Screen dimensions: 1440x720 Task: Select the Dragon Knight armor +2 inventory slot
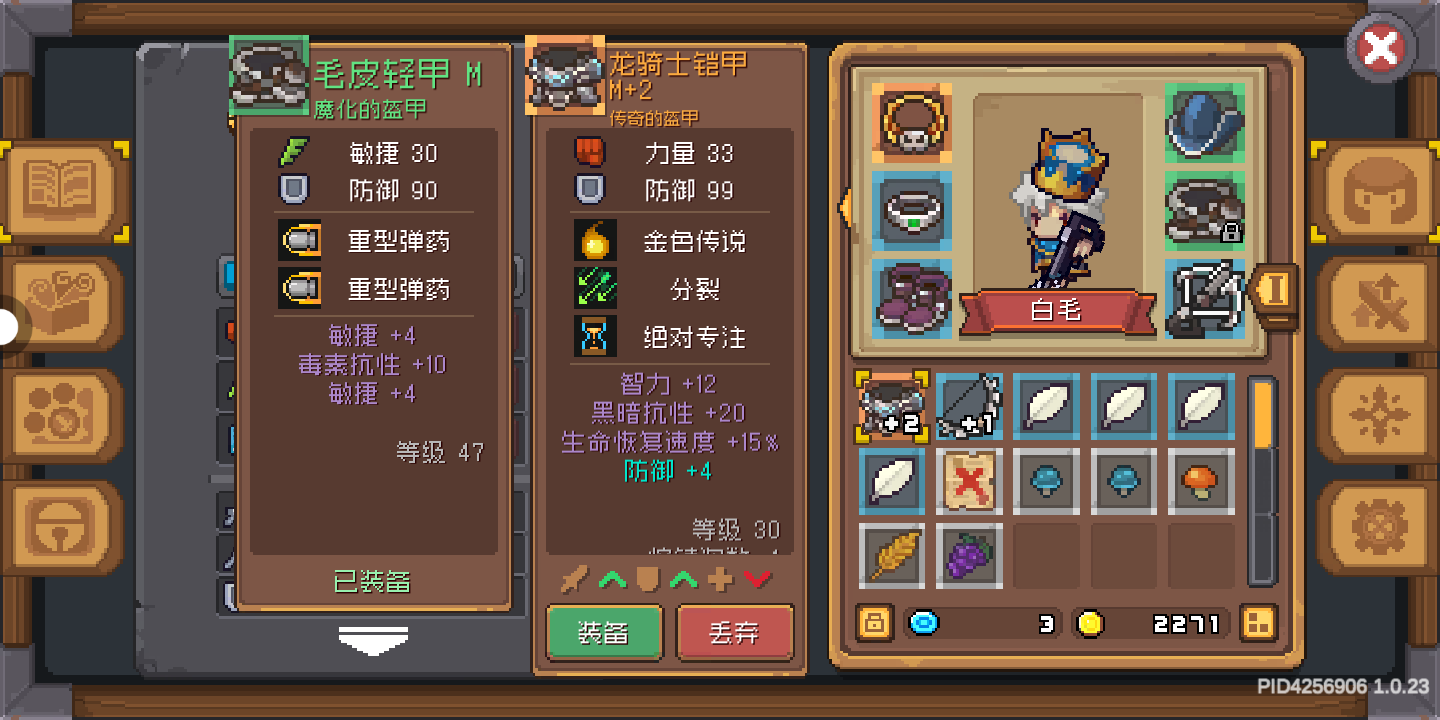point(892,406)
